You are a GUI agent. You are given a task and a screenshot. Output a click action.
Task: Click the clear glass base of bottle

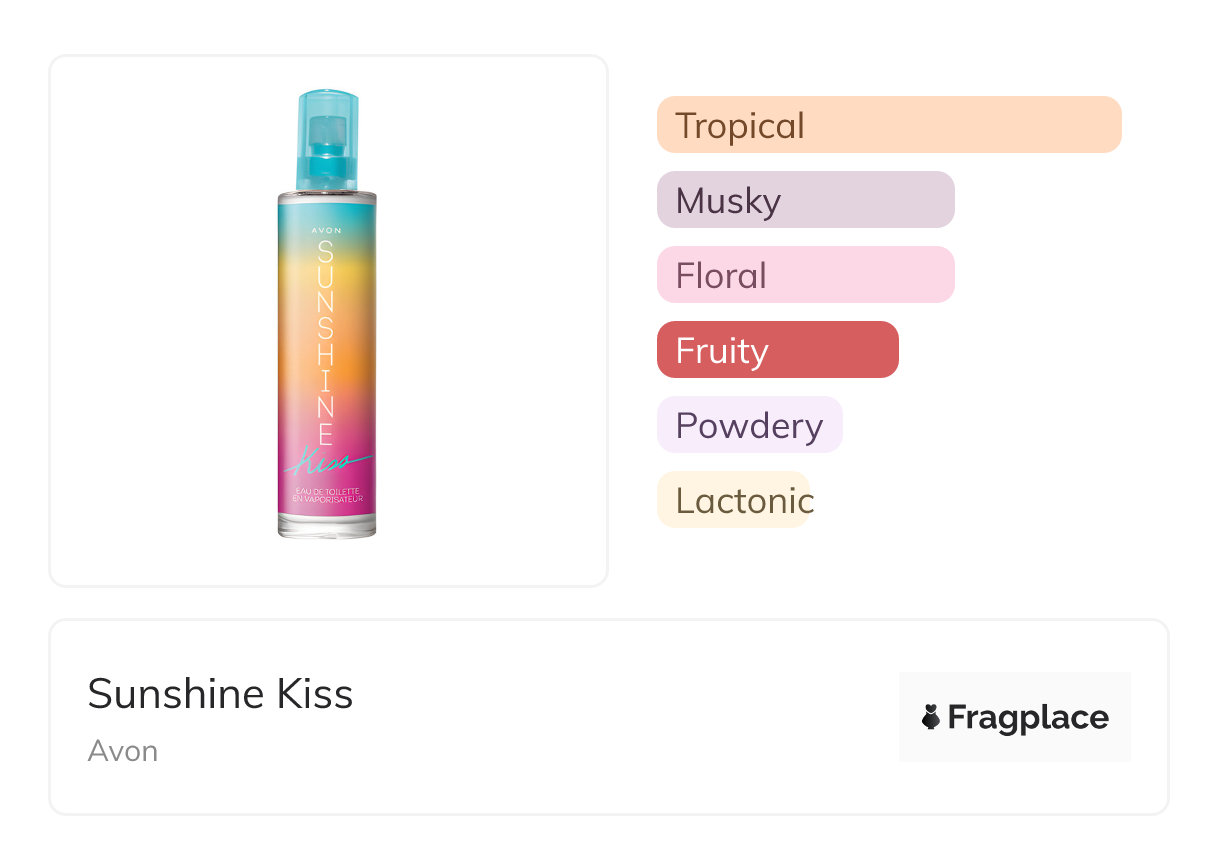[x=327, y=527]
